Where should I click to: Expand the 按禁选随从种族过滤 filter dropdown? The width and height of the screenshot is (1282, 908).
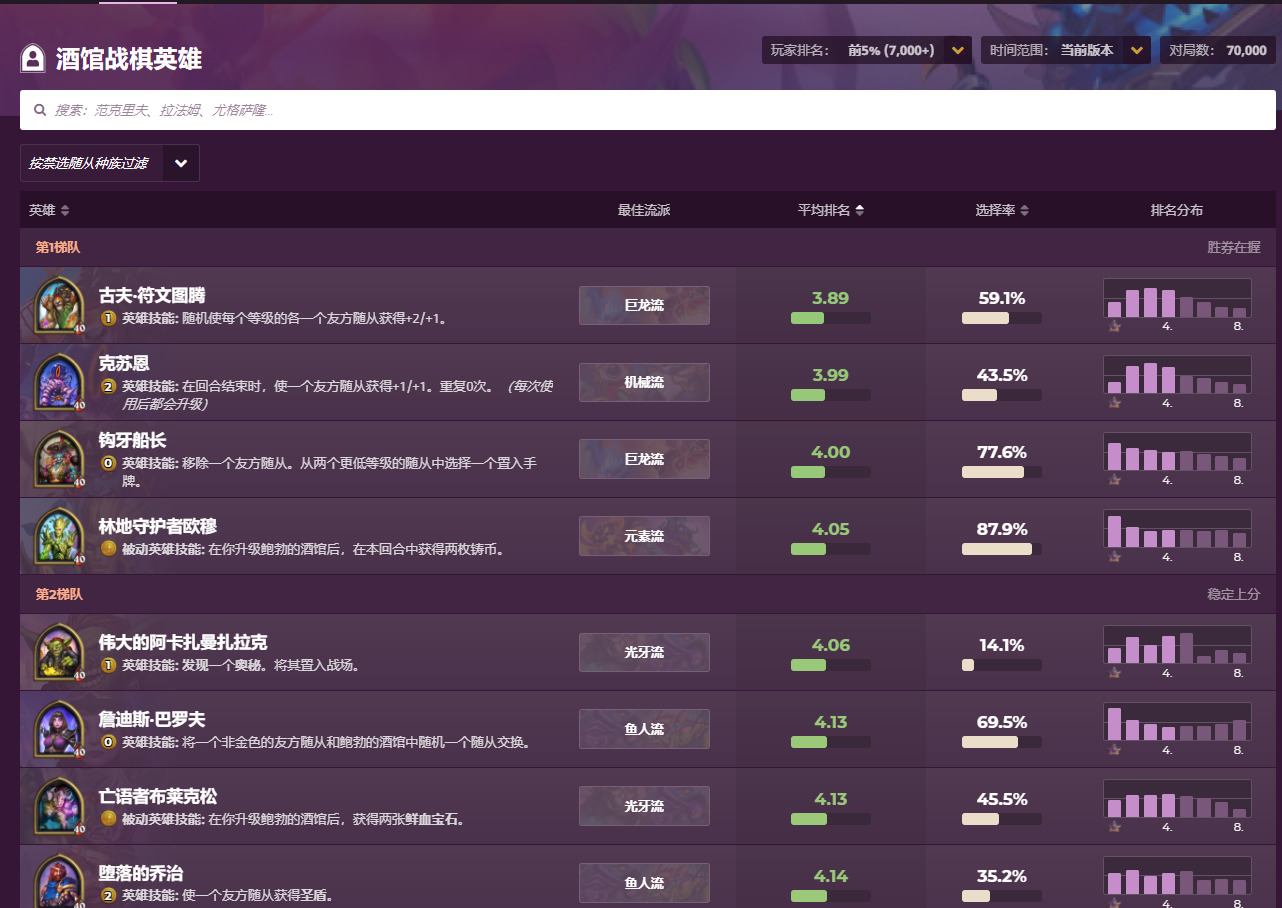click(x=181, y=163)
